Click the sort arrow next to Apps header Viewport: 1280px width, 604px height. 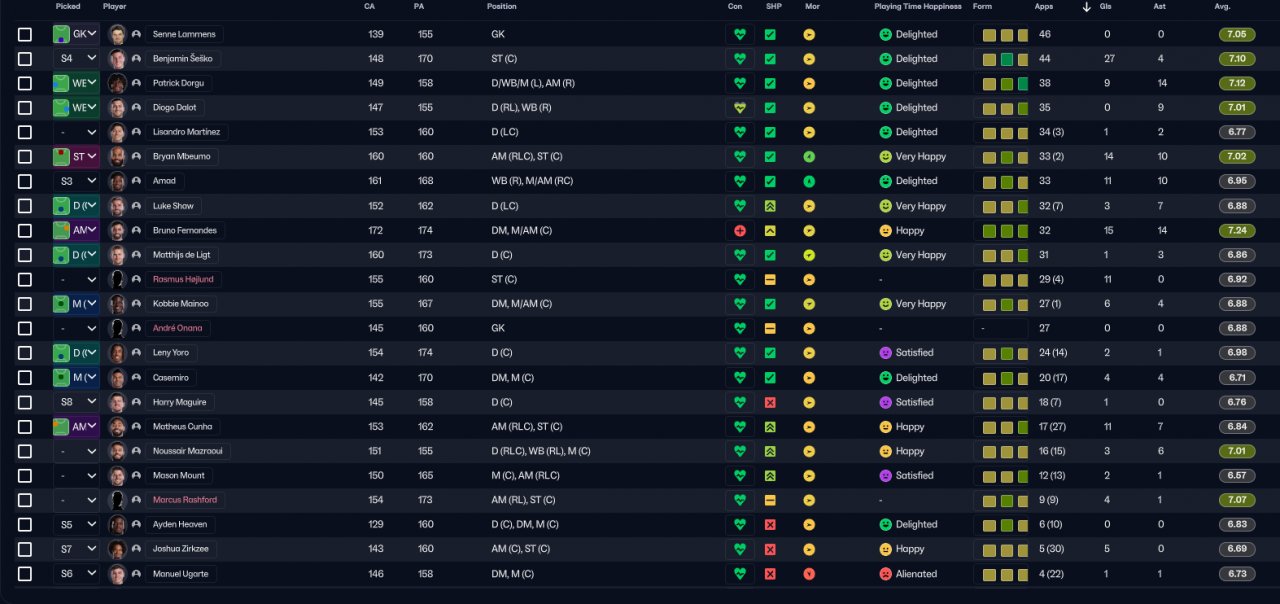[x=1087, y=7]
